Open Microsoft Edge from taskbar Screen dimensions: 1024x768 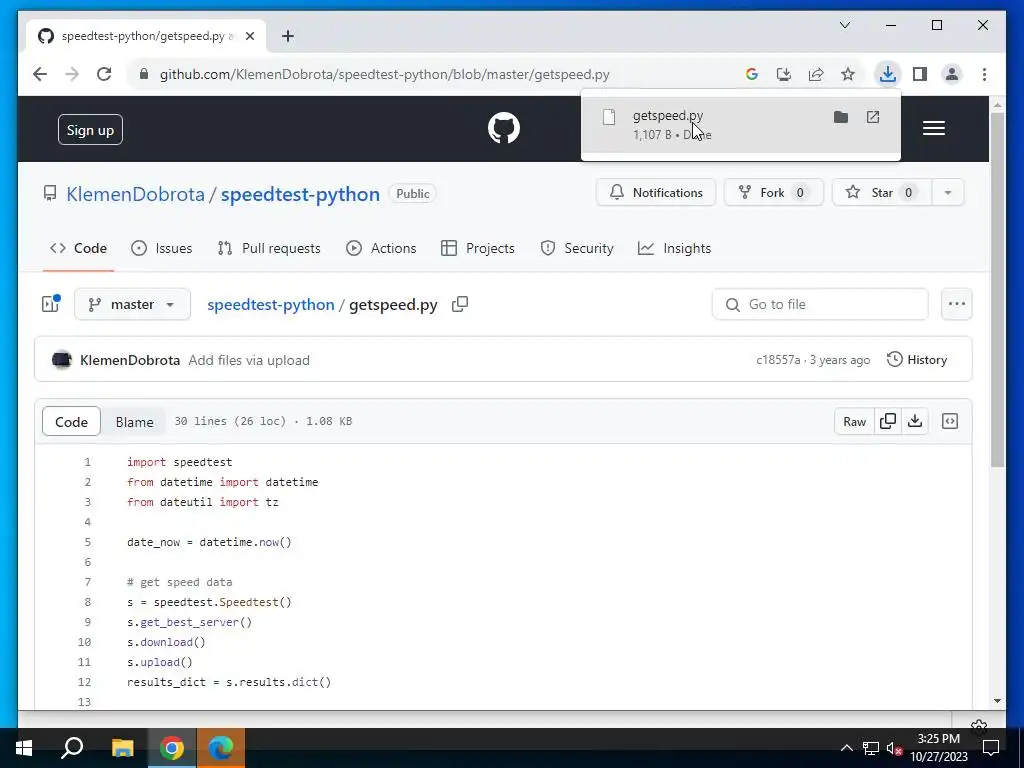[x=221, y=748]
